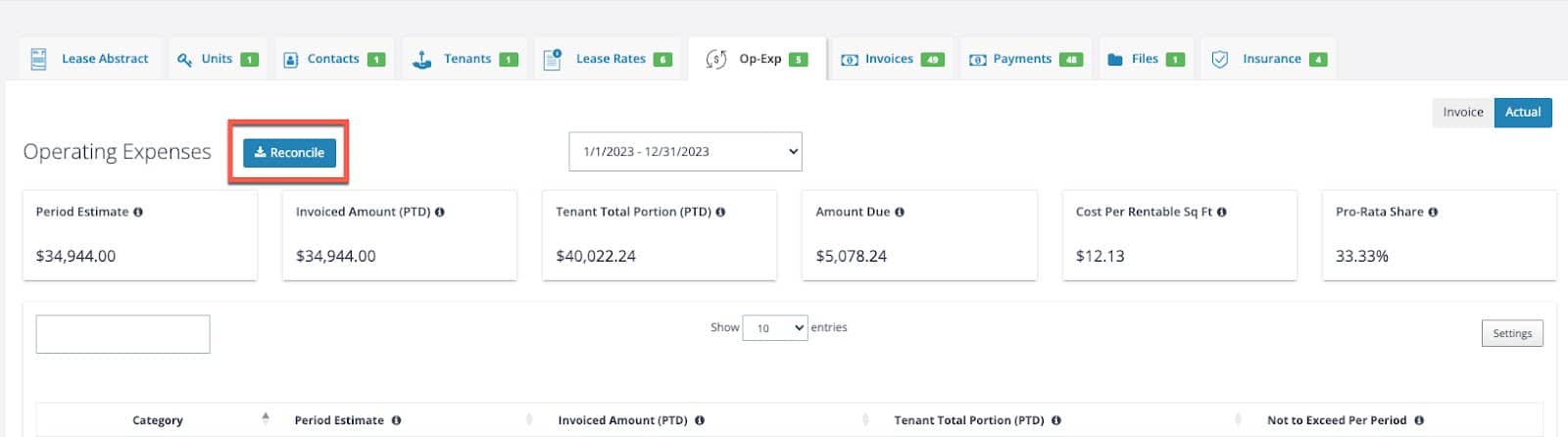The image size is (1568, 437).
Task: Click Not to Exceed Per Period info icon
Action: pos(1419,420)
